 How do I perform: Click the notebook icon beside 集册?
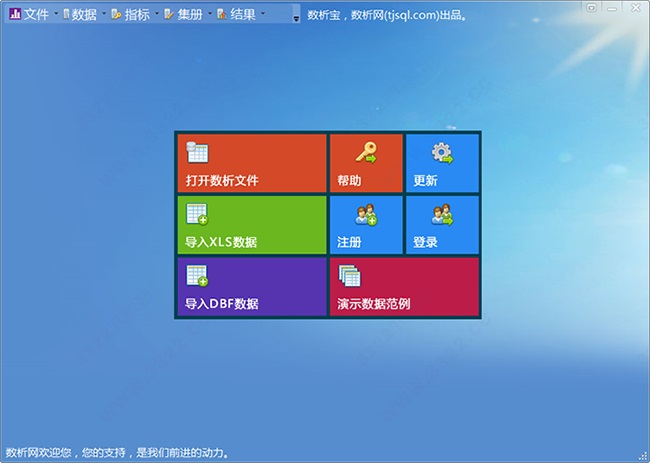click(x=169, y=15)
